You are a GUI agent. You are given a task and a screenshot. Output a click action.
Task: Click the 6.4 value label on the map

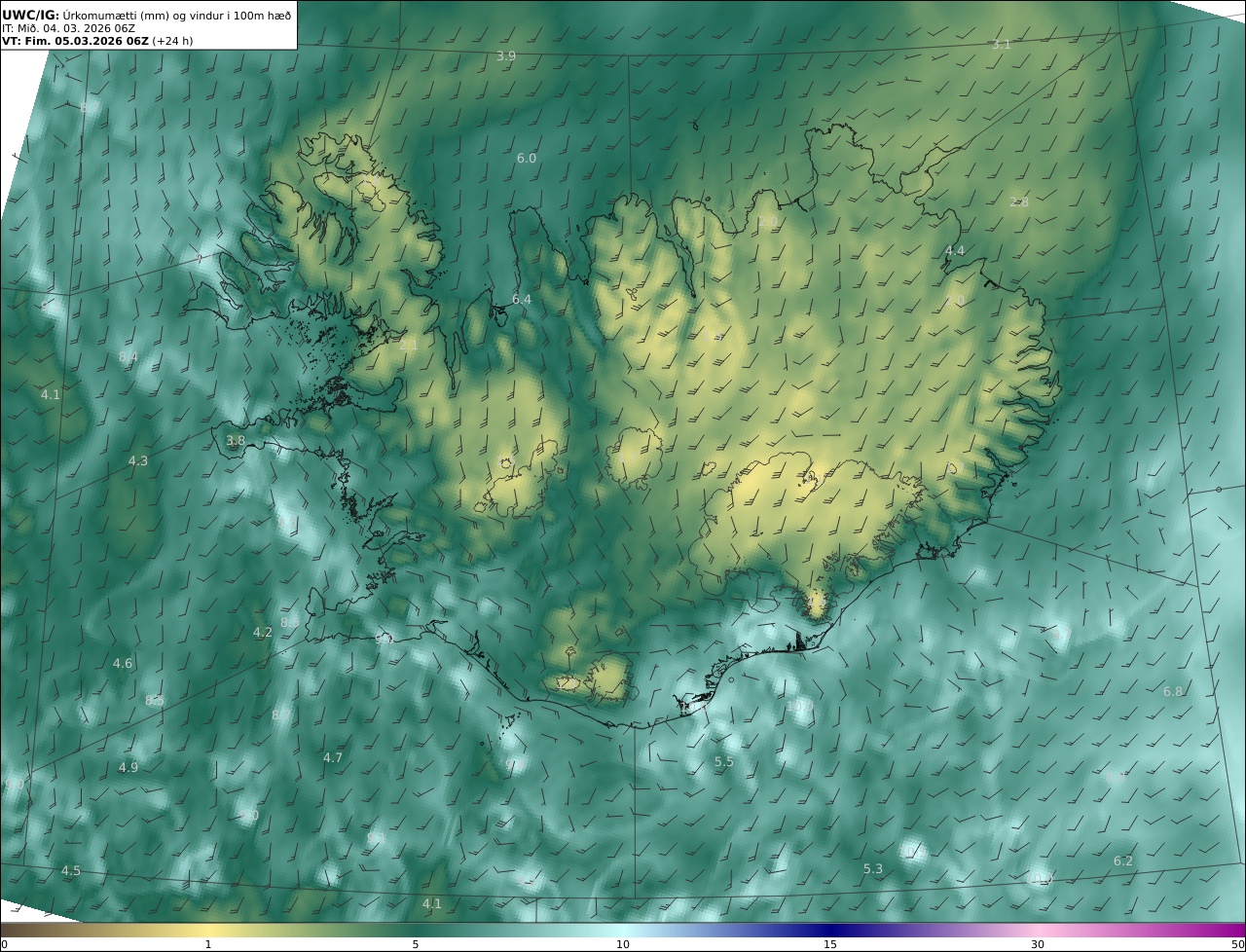pos(522,300)
